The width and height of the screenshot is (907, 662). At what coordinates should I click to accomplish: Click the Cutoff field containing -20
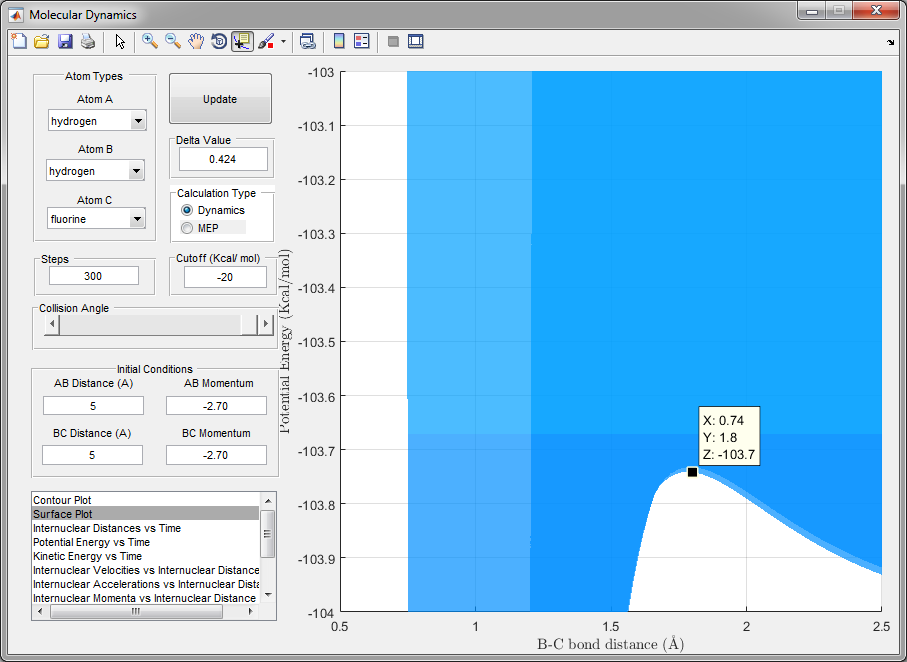(225, 277)
